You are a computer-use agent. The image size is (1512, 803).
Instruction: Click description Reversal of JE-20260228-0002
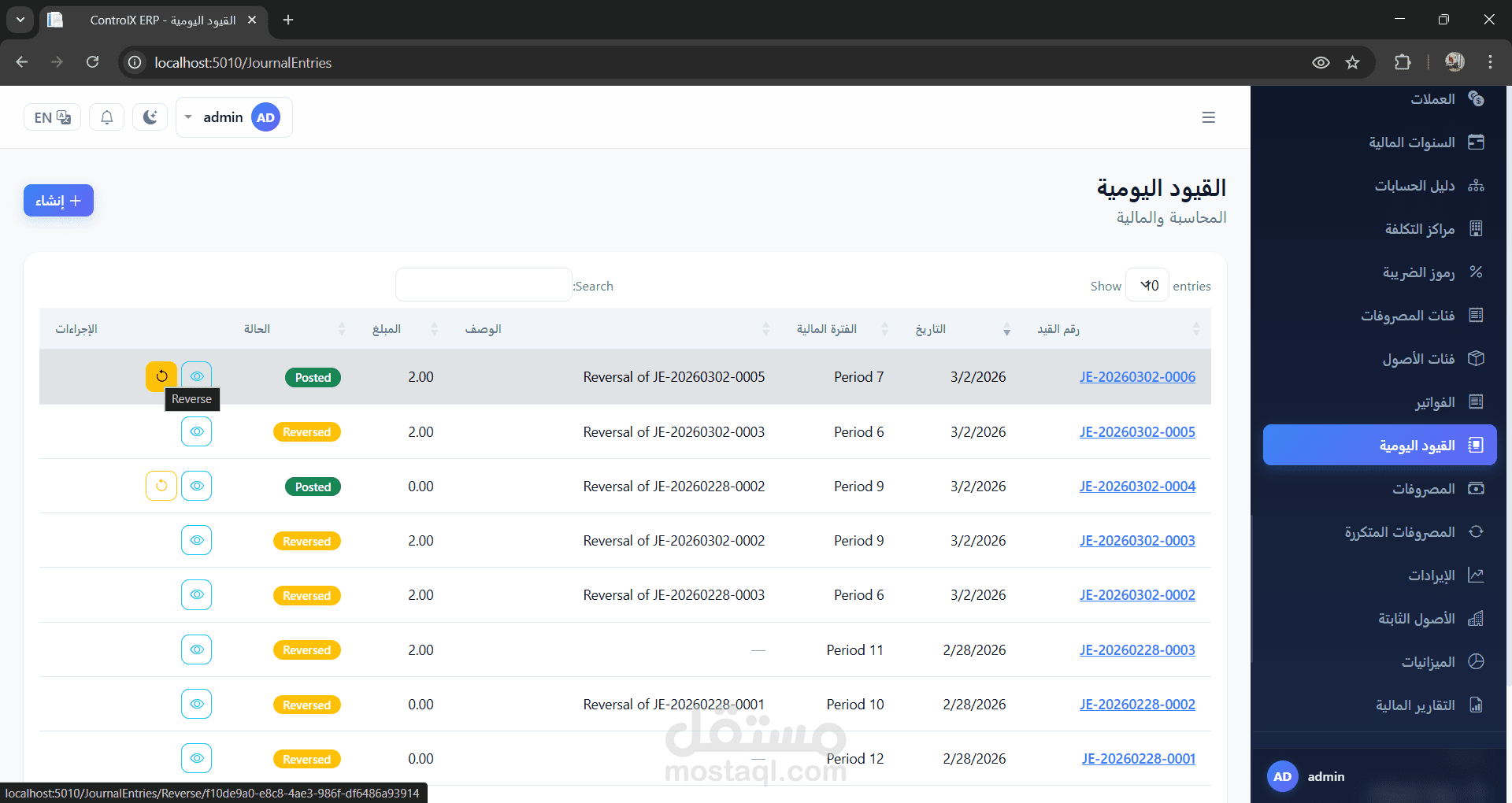pos(674,487)
